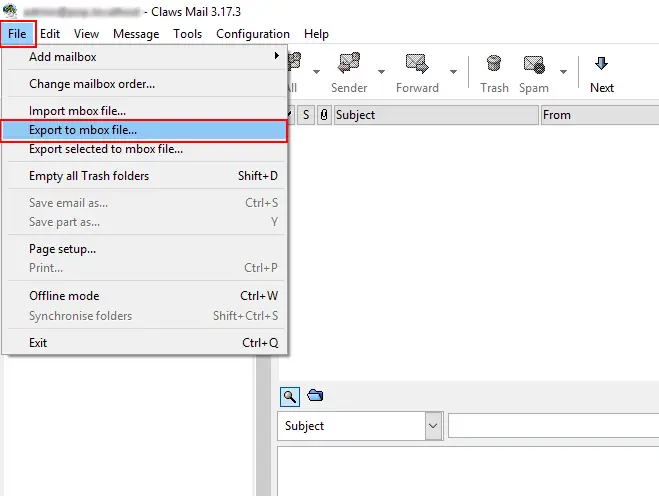
Task: Choose Page setup...
Action: 145,249
